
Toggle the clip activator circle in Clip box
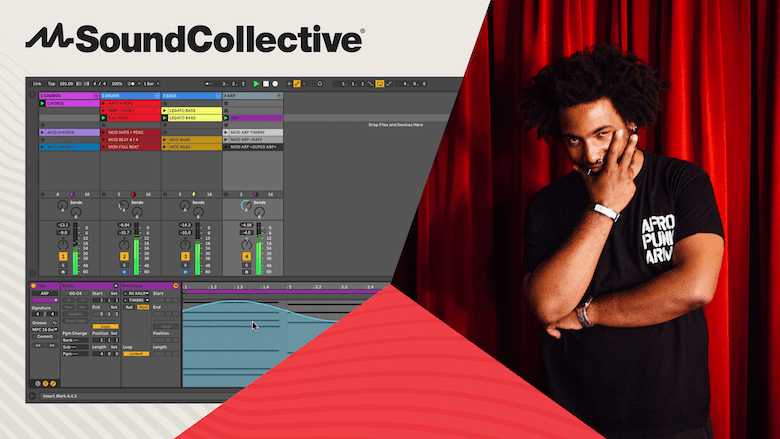[x=33, y=286]
